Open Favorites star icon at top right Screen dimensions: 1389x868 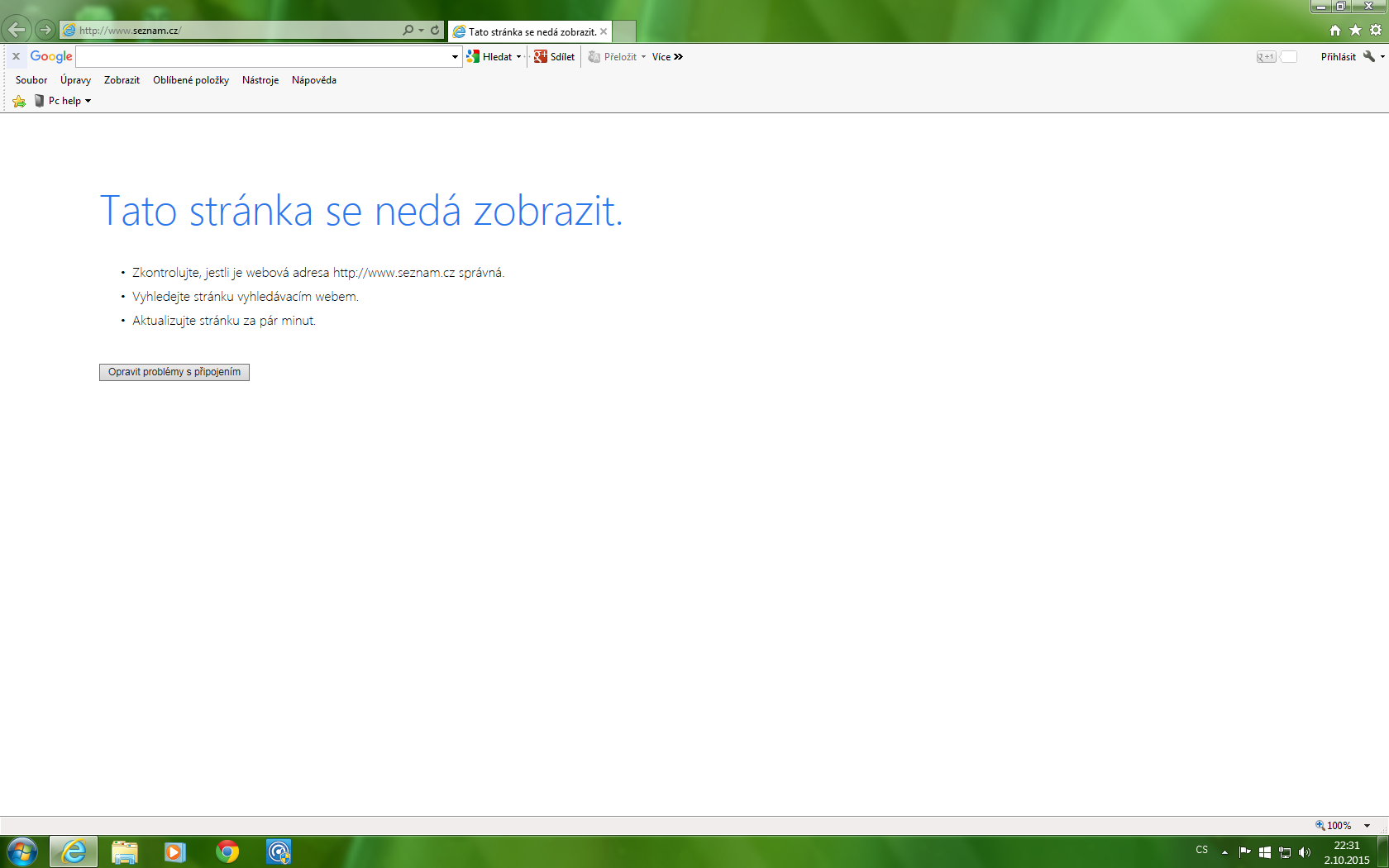(1355, 31)
